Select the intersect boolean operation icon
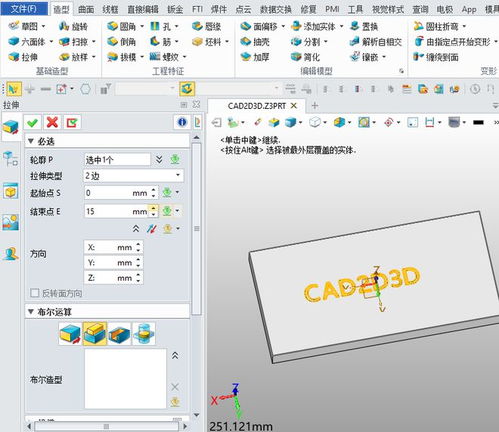The width and height of the screenshot is (499, 432). (144, 333)
